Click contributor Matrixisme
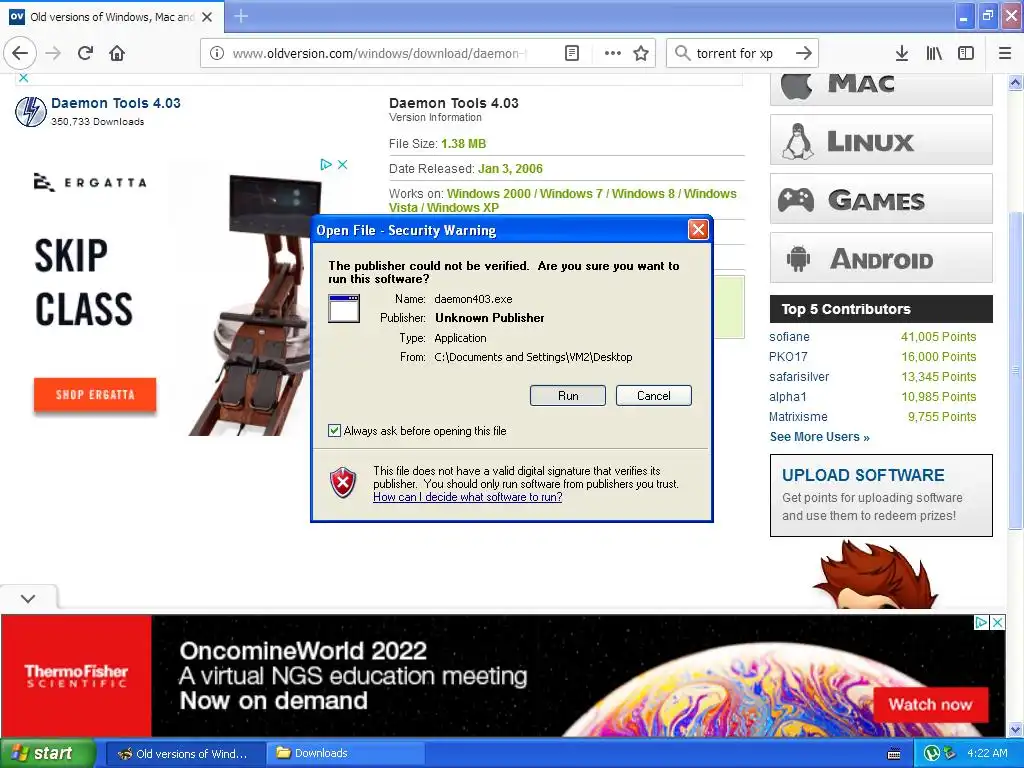Viewport: 1024px width, 768px height. [x=797, y=417]
